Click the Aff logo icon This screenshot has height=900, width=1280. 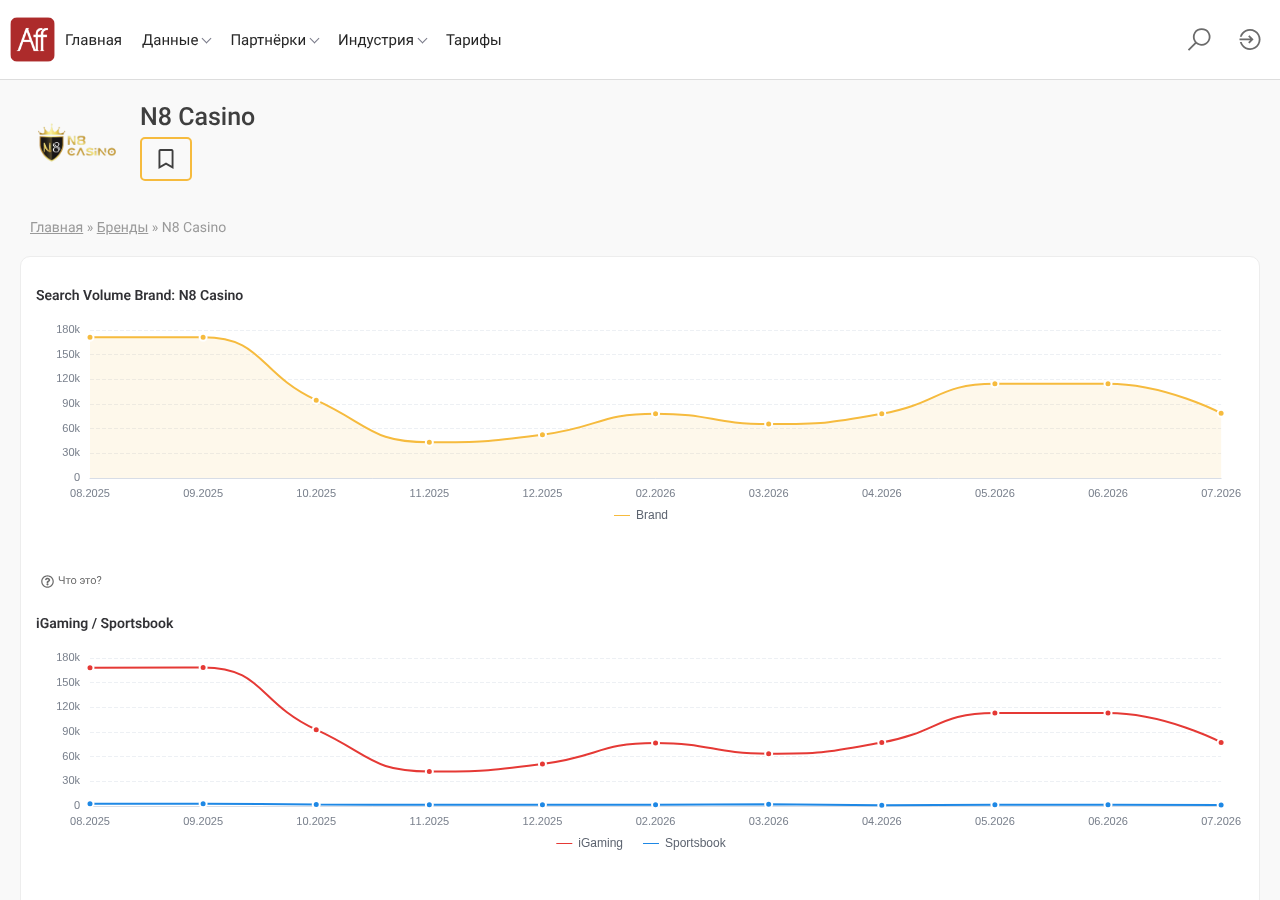point(32,40)
